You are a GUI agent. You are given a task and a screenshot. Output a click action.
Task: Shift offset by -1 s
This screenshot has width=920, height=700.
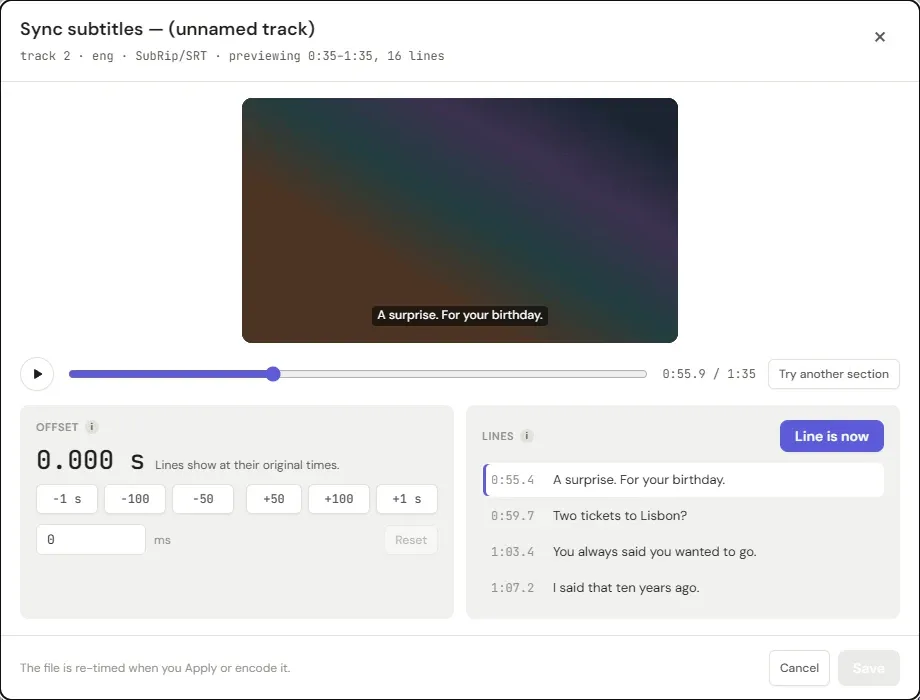click(67, 499)
